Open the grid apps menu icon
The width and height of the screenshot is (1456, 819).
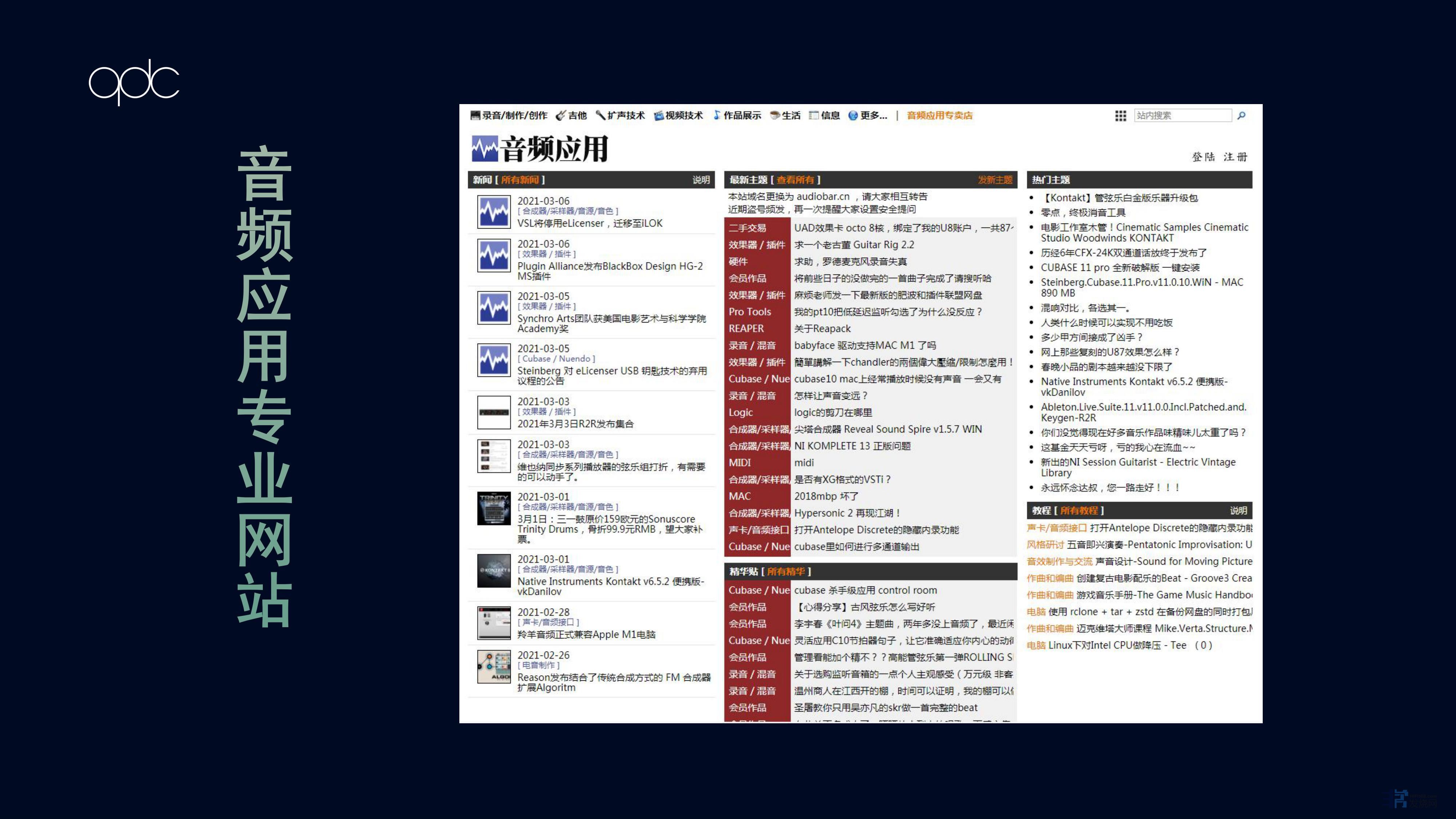[1120, 116]
